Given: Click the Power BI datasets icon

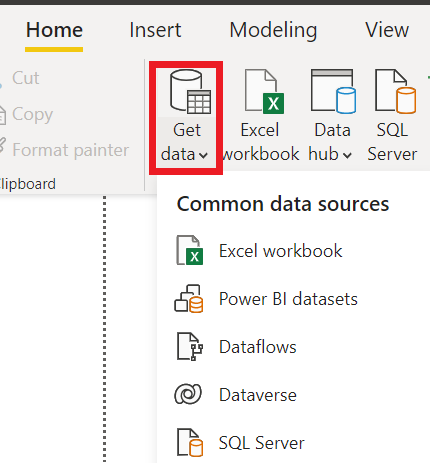Looking at the screenshot, I should [x=189, y=298].
